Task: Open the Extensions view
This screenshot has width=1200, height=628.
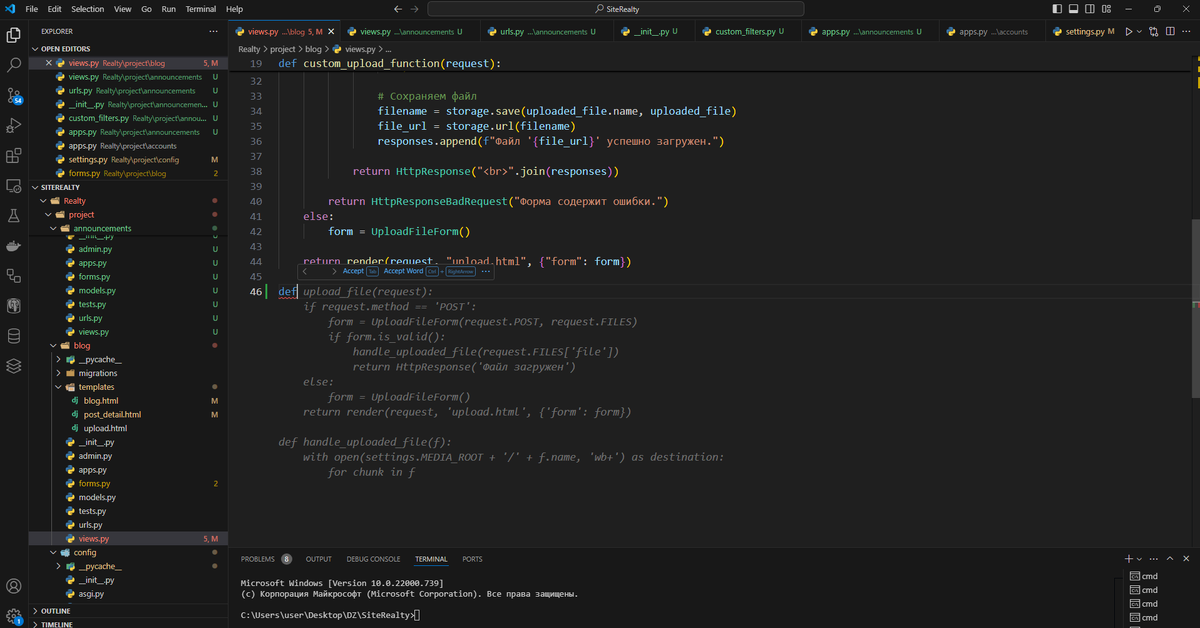Action: pyautogui.click(x=14, y=156)
